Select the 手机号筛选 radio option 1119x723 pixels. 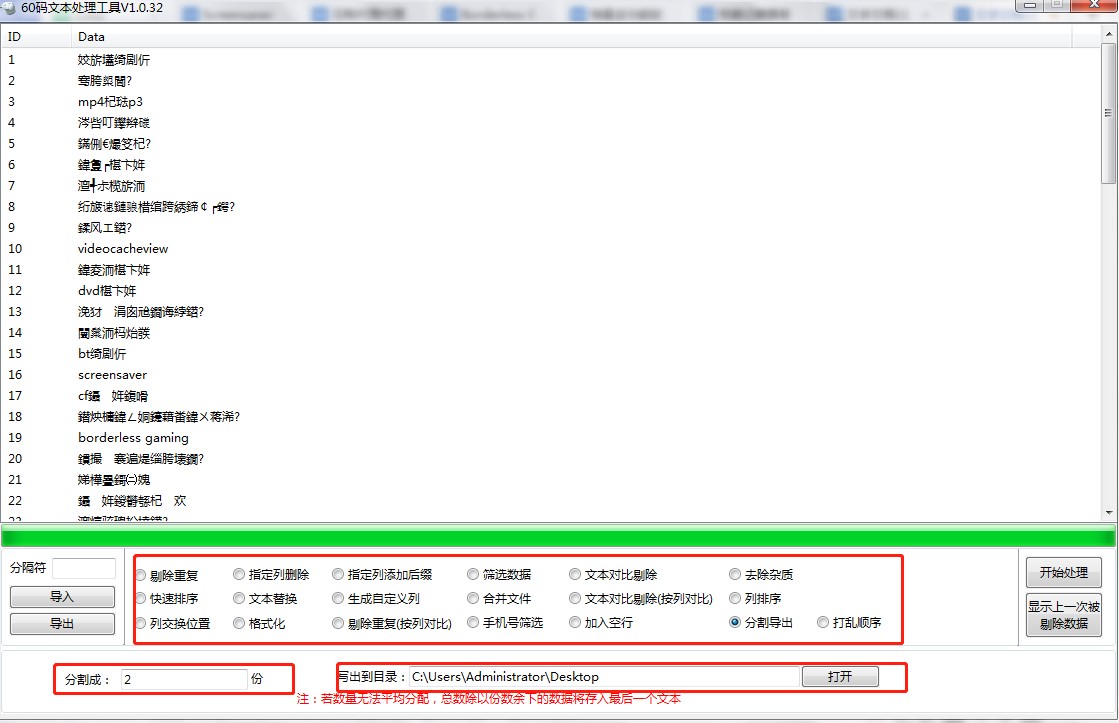click(505, 622)
